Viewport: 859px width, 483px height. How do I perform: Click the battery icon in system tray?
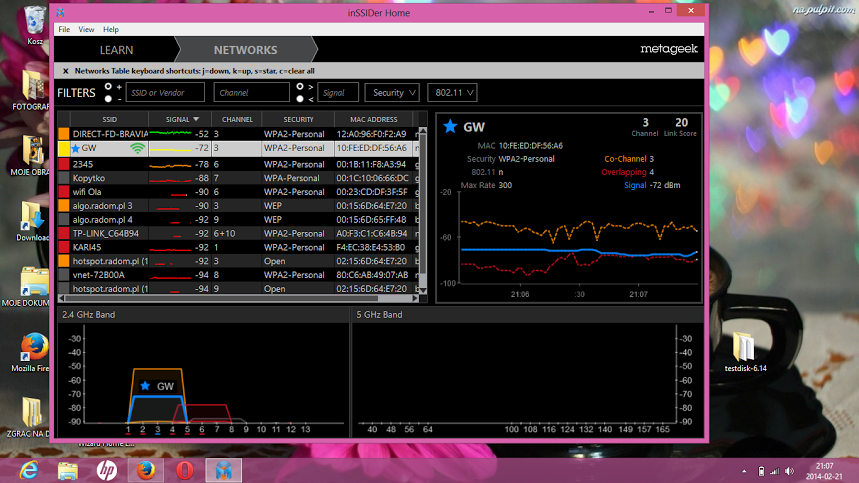(761, 471)
